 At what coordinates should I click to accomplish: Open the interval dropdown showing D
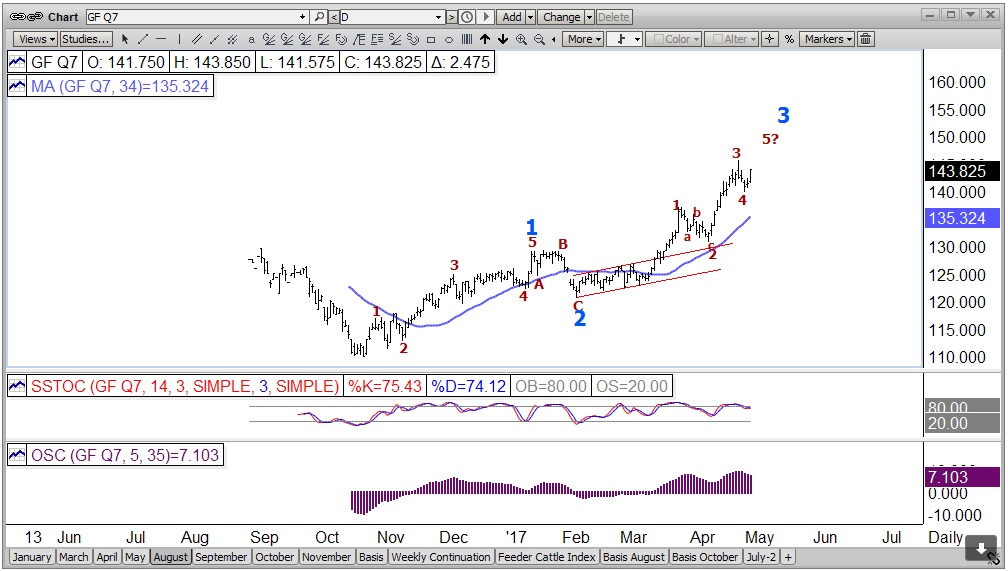point(391,17)
